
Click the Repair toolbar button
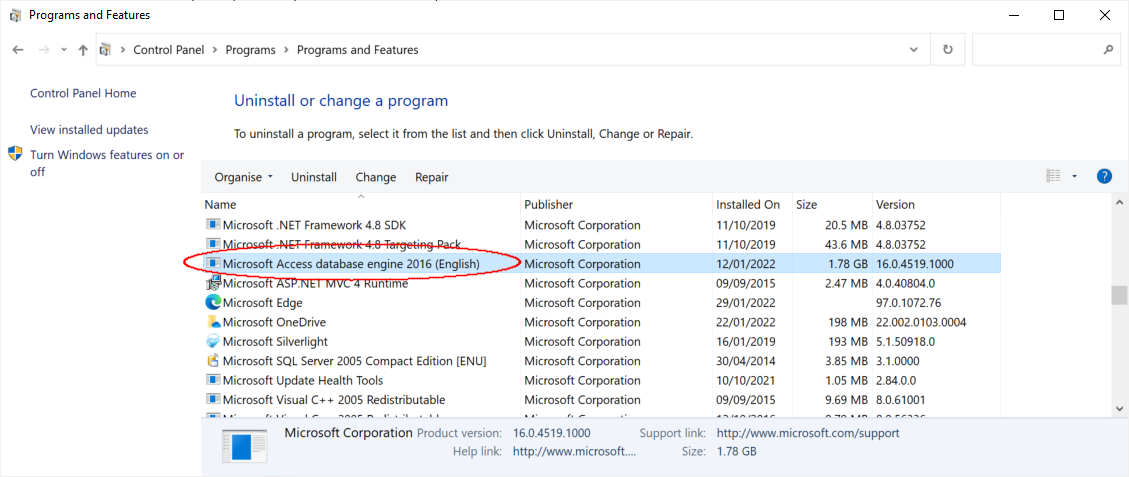[432, 177]
